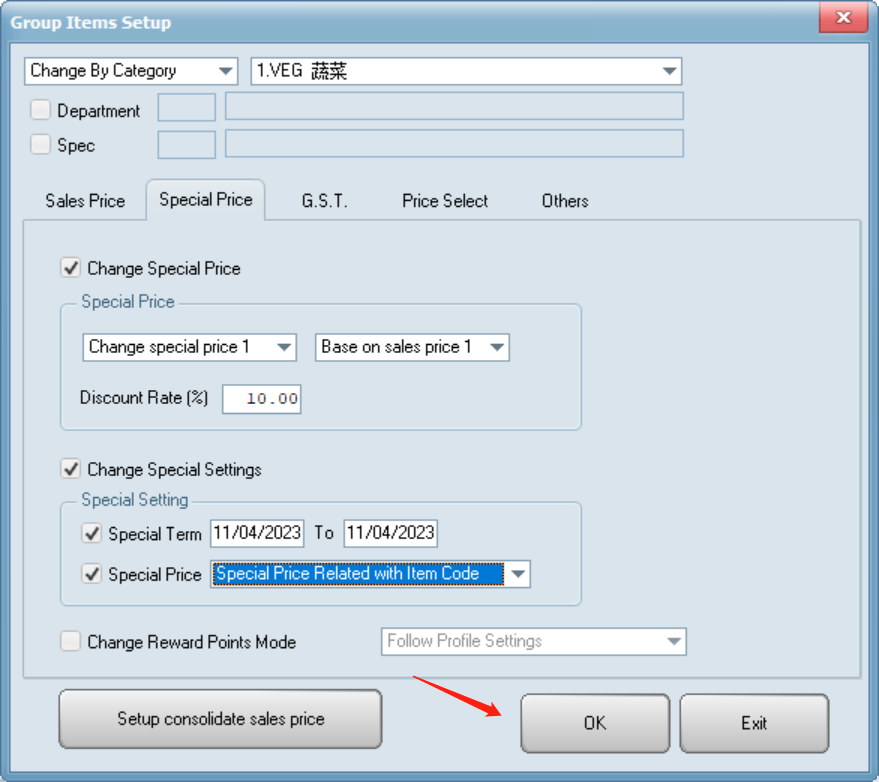This screenshot has width=879, height=782.
Task: Click the Special Term end date field
Action: point(390,533)
